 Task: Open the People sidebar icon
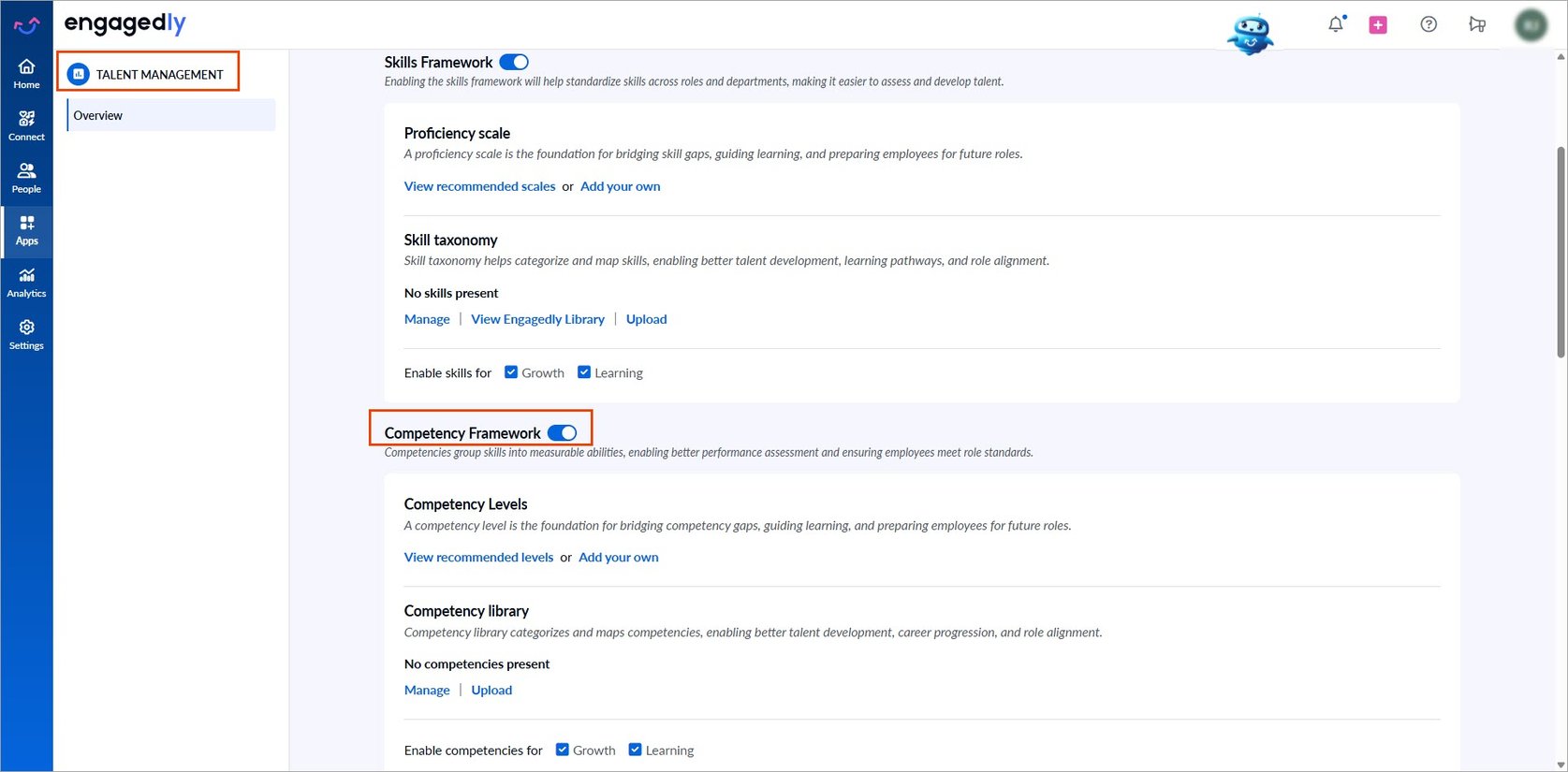26,178
